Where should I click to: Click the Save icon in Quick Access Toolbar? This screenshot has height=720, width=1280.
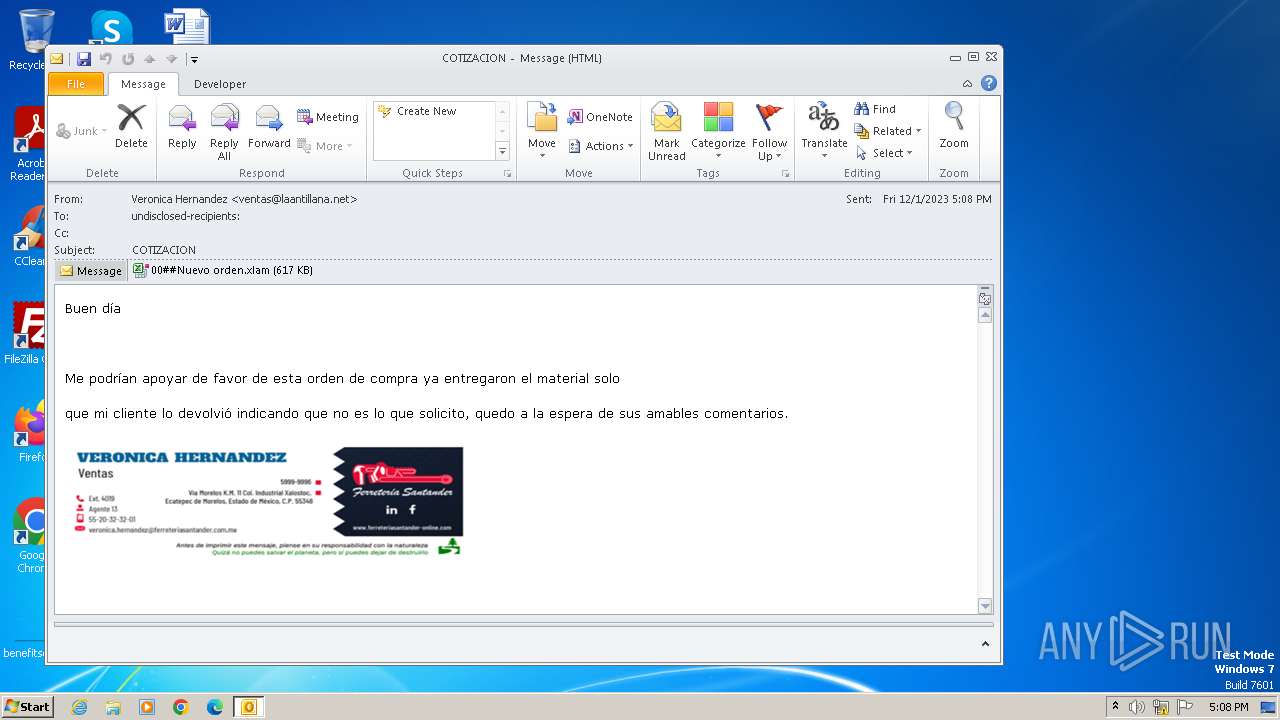tap(84, 58)
